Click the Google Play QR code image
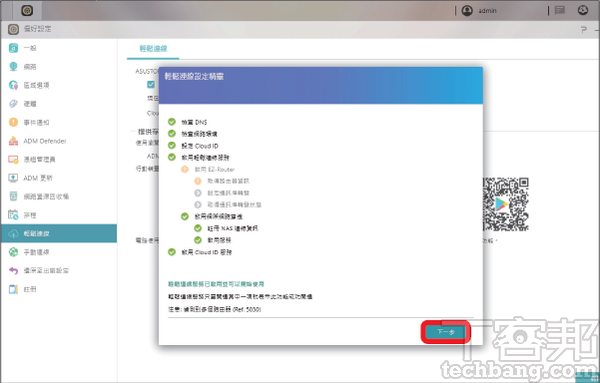This screenshot has width=600, height=383. pyautogui.click(x=505, y=204)
